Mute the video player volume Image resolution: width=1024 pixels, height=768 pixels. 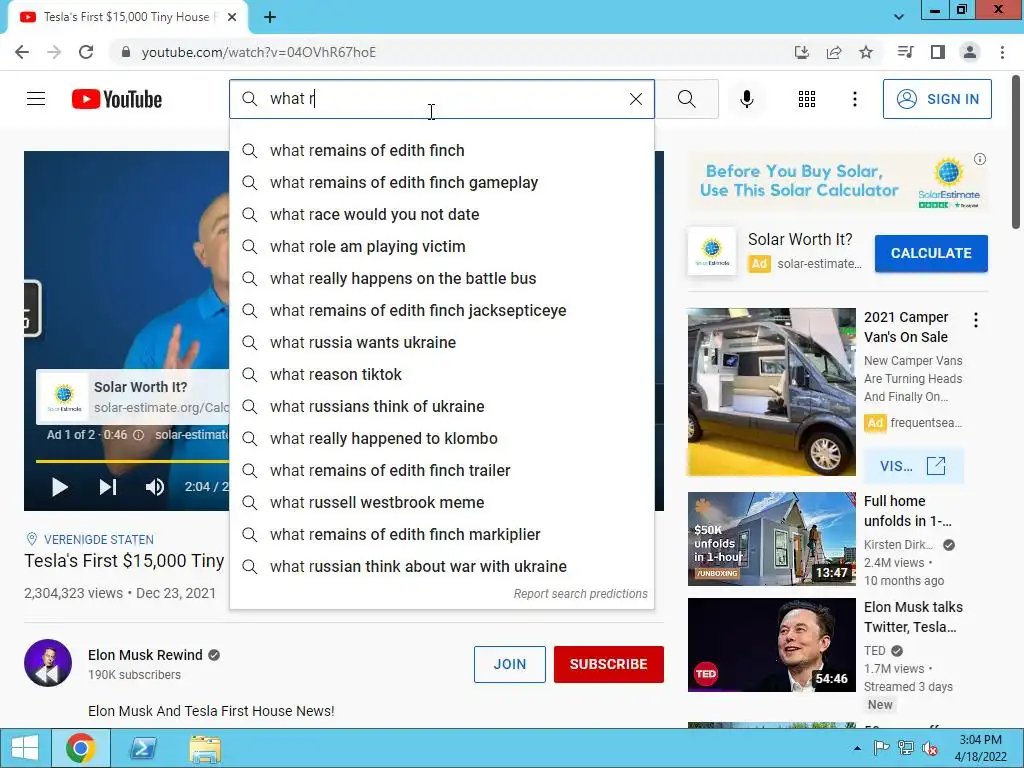coord(155,487)
